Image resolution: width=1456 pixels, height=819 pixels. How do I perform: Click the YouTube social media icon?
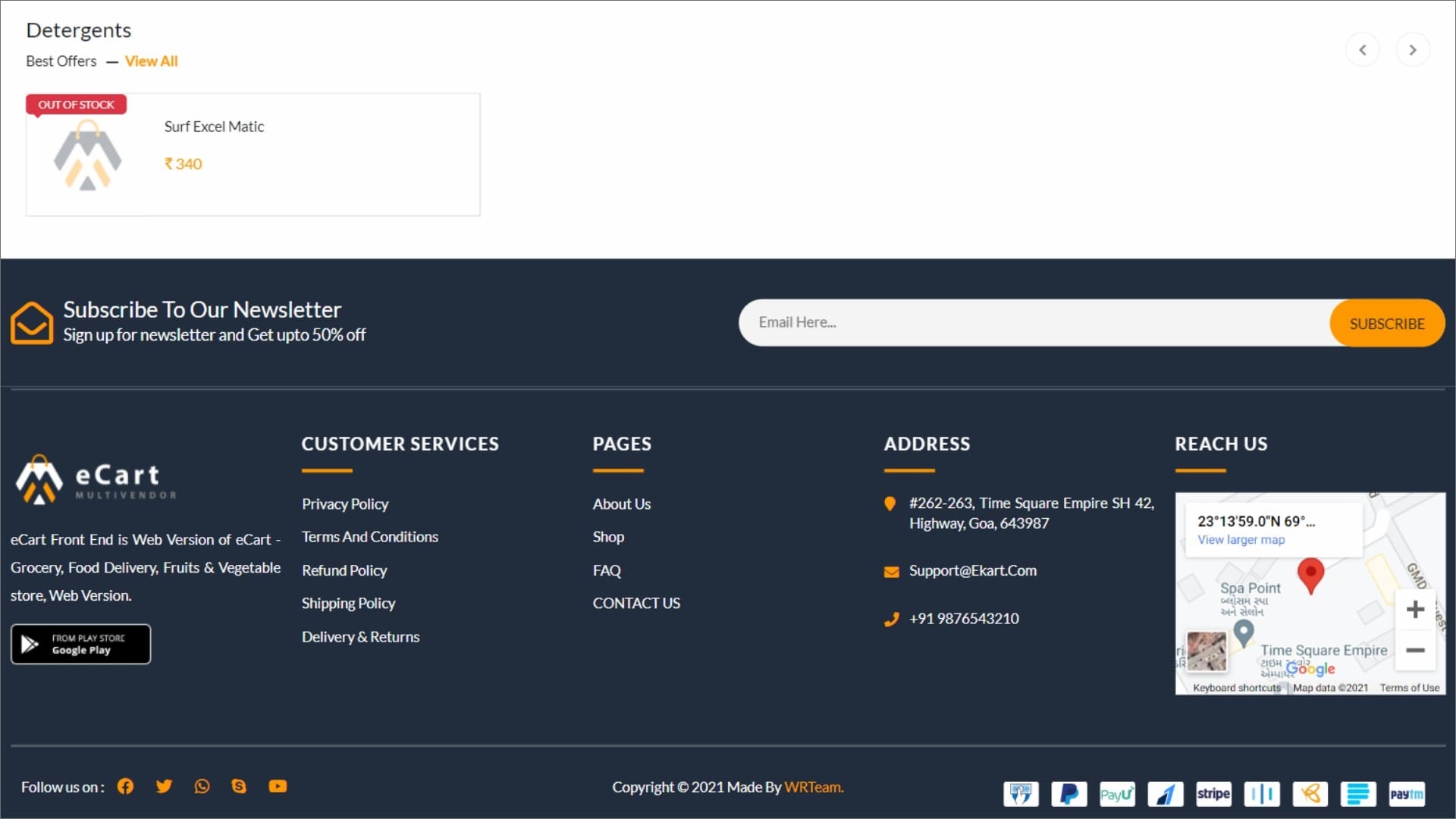[x=278, y=786]
